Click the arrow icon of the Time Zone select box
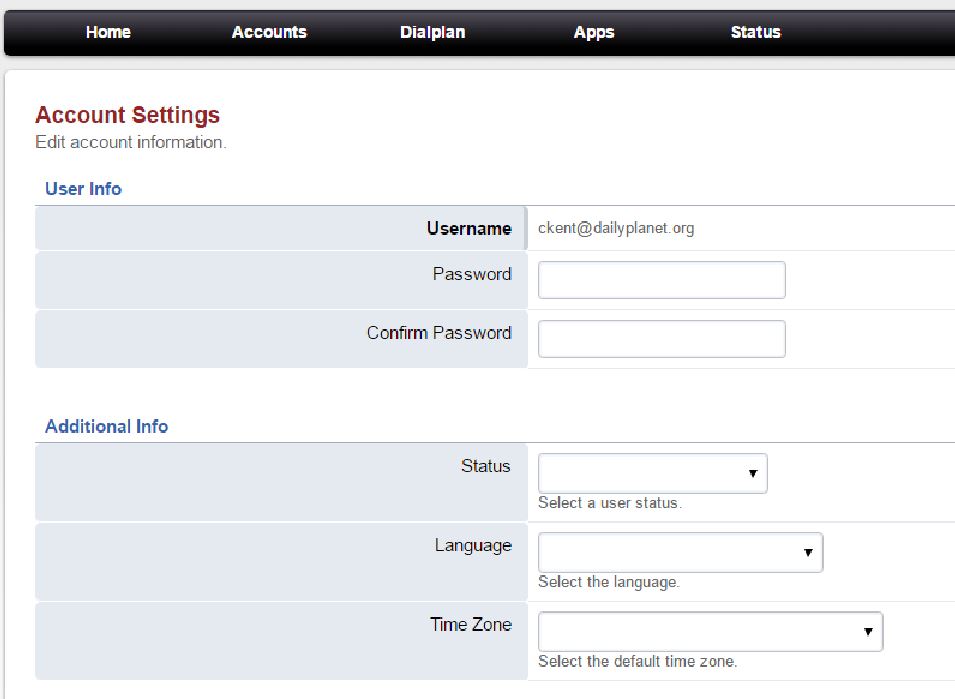The width and height of the screenshot is (955, 699). click(x=868, y=632)
